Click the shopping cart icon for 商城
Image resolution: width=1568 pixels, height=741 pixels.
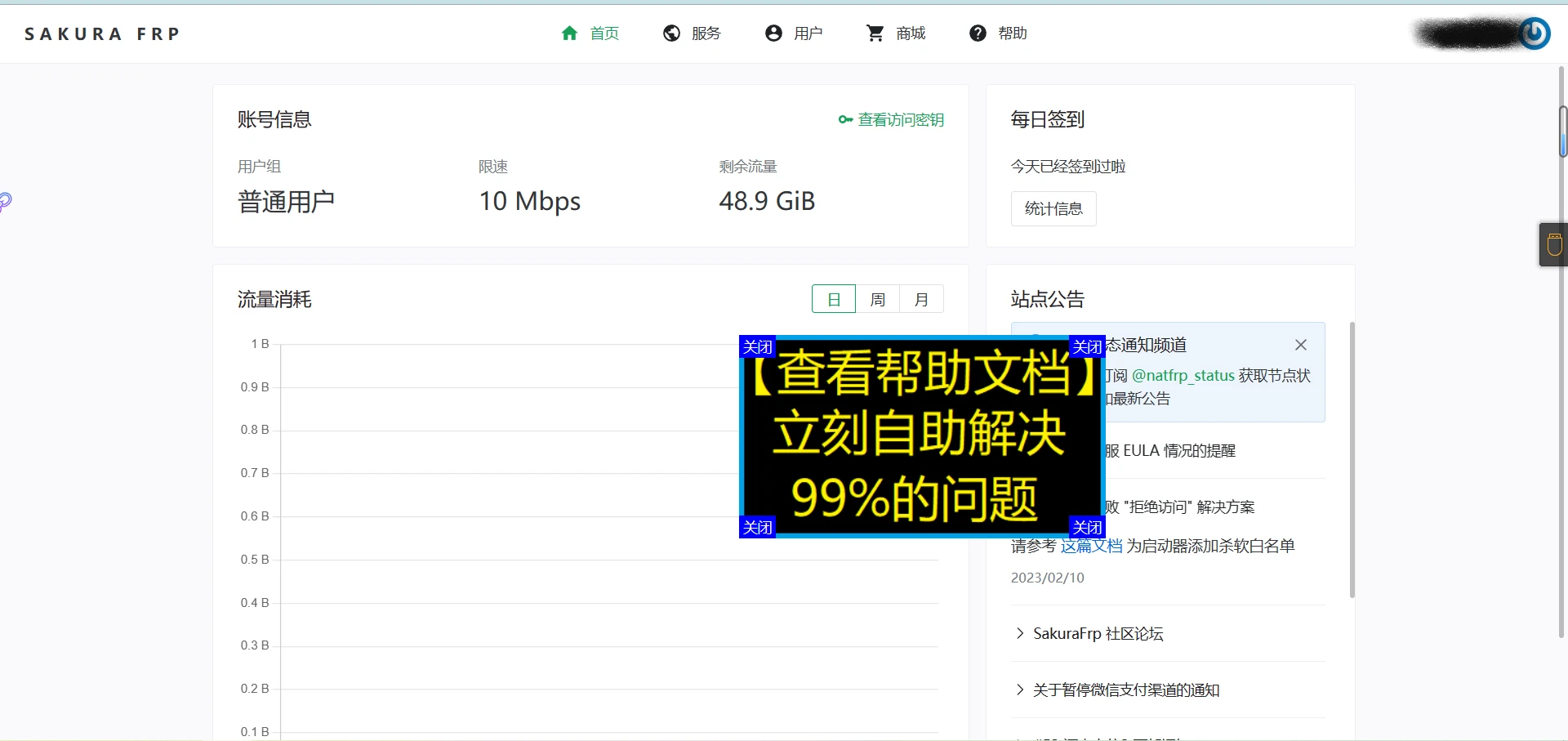tap(875, 33)
